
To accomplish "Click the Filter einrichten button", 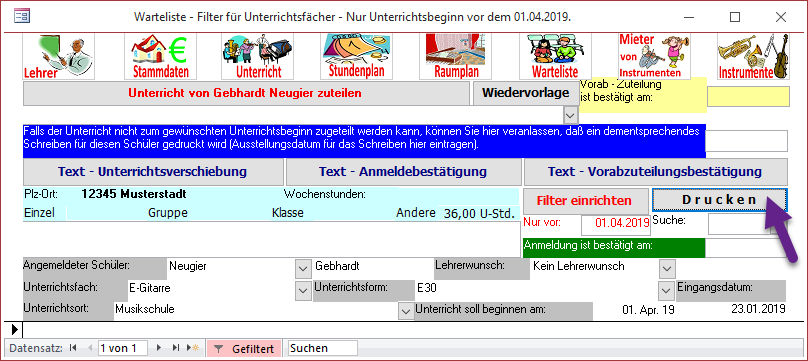I will (584, 200).
